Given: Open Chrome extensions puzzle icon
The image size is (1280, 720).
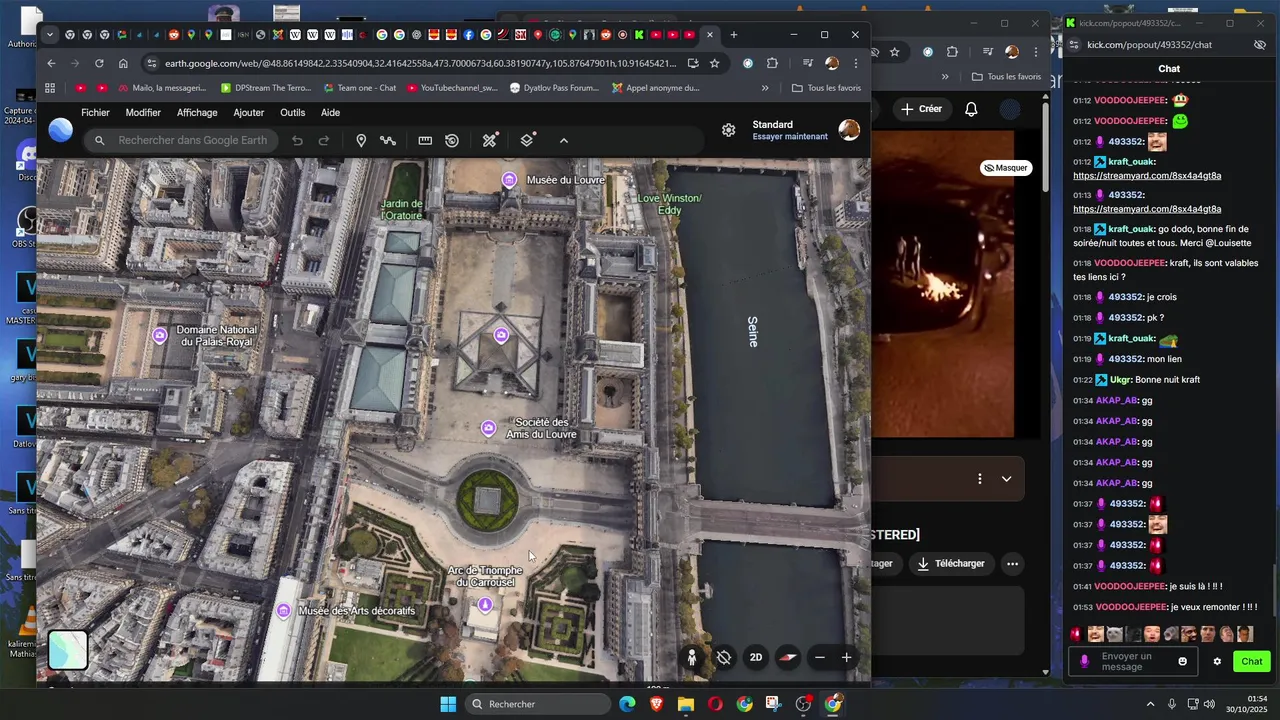Looking at the screenshot, I should [x=772, y=63].
